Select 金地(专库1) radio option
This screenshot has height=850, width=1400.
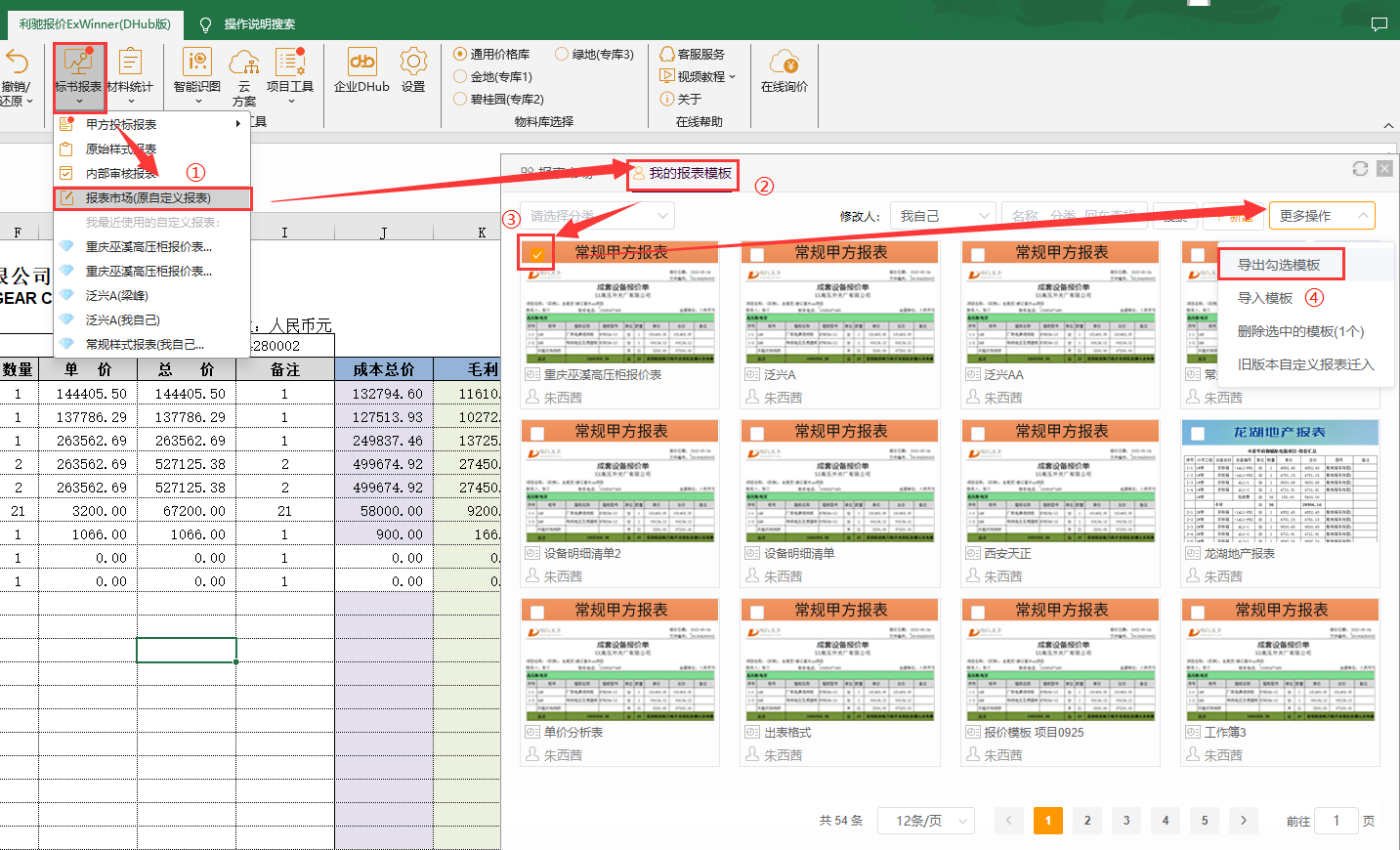[x=460, y=76]
